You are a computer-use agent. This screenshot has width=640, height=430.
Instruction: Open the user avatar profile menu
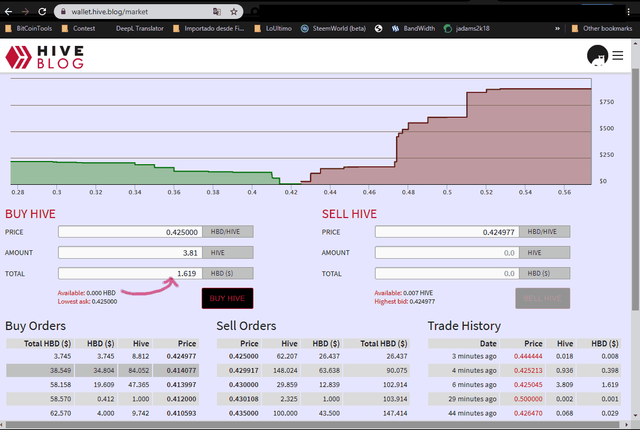(x=597, y=55)
